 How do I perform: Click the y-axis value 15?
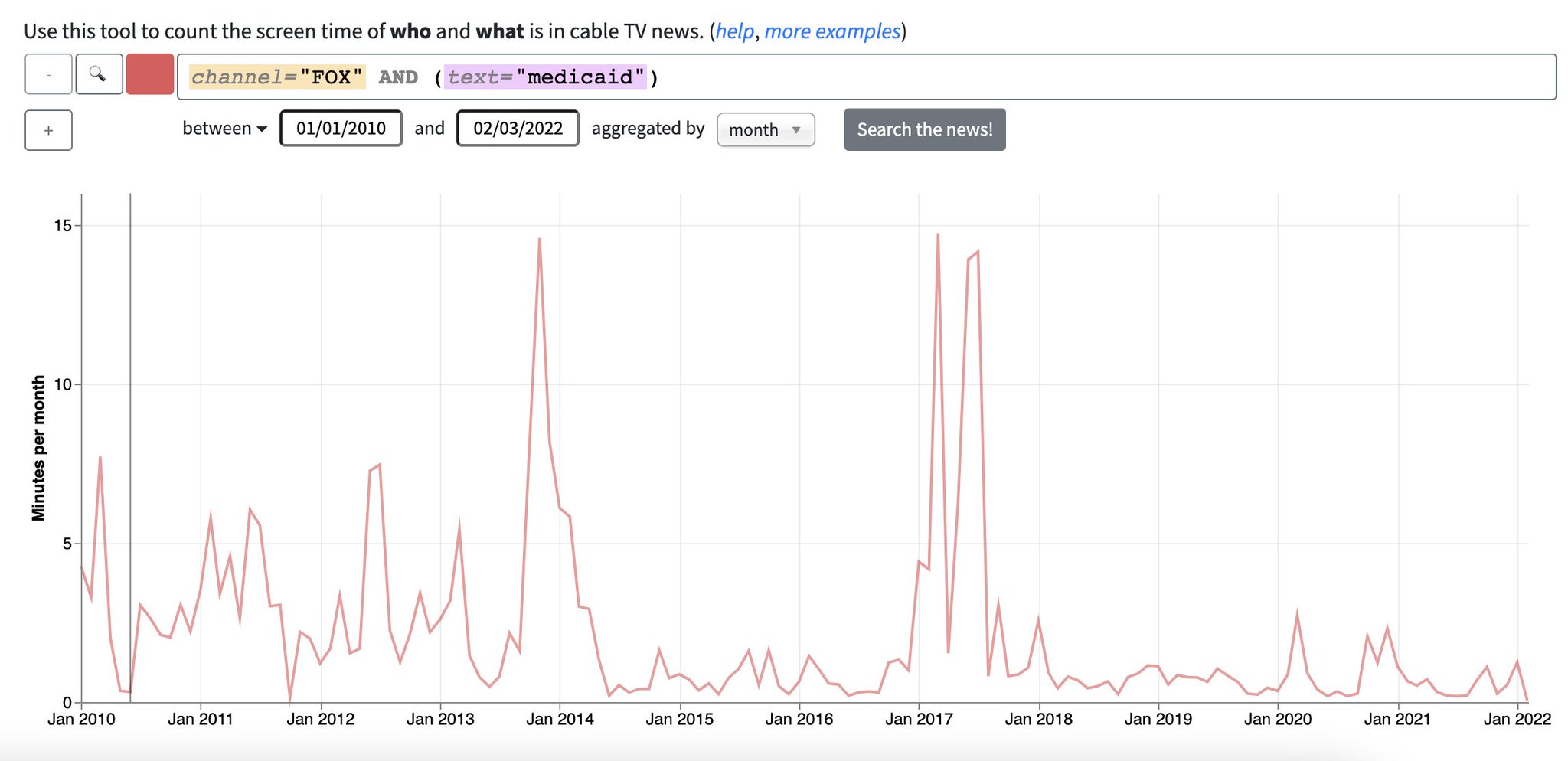pos(63,225)
